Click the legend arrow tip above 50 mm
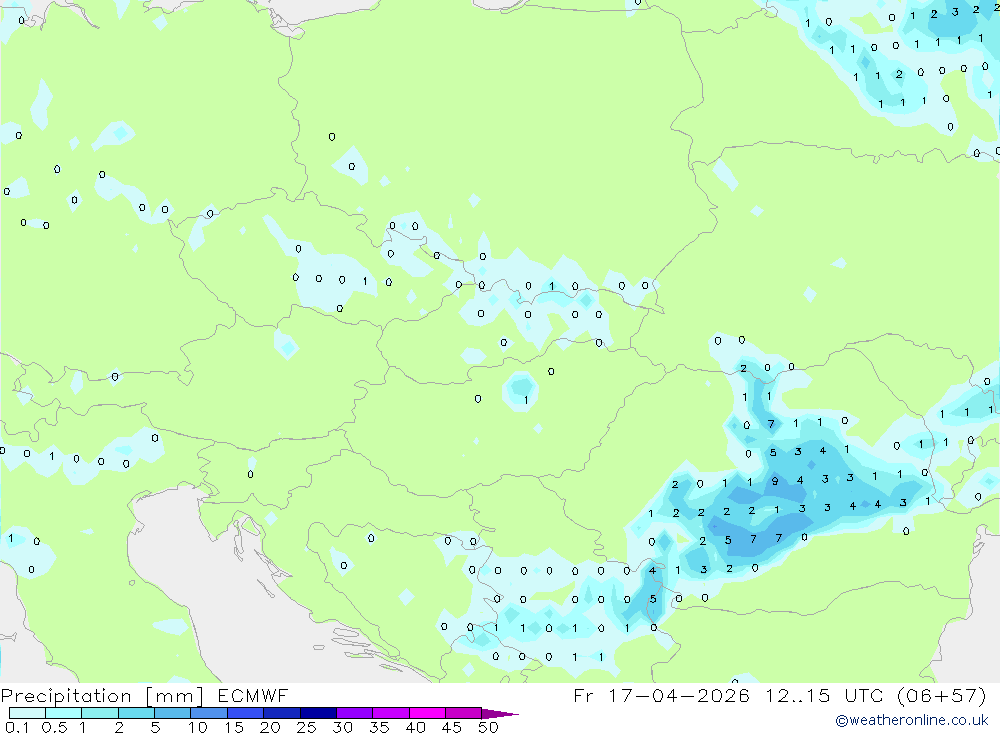This screenshot has width=1000, height=733. (x=501, y=714)
